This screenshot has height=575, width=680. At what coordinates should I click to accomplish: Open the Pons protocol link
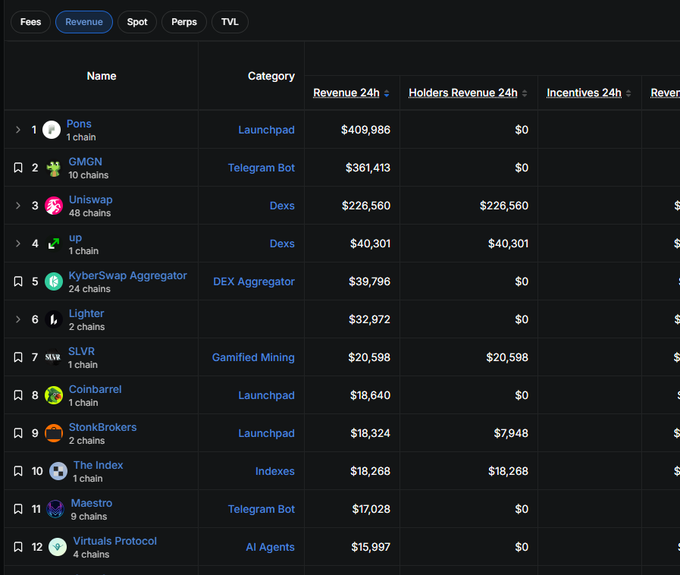pos(79,124)
